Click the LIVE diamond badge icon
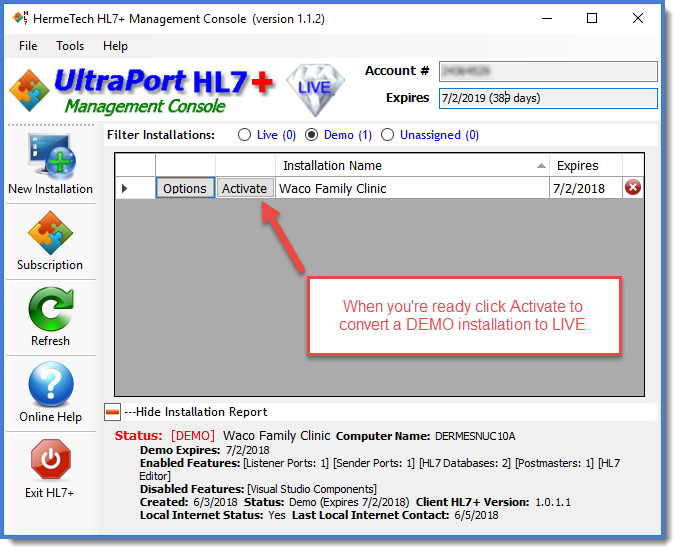680x554 pixels. pos(315,90)
